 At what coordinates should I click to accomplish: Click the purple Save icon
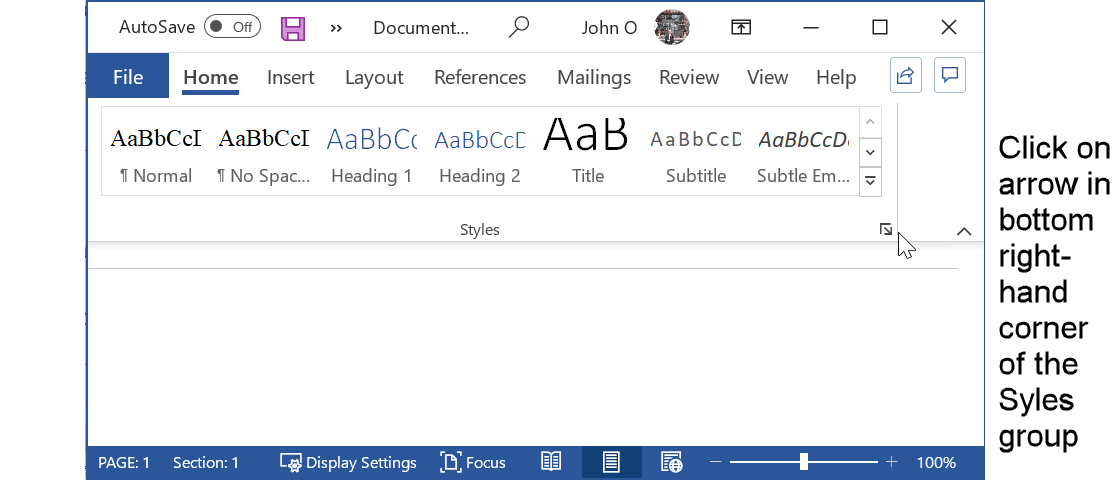click(x=293, y=28)
